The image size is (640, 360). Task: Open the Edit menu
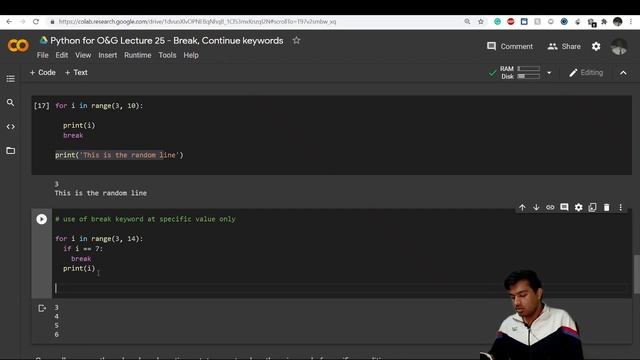tap(62, 55)
